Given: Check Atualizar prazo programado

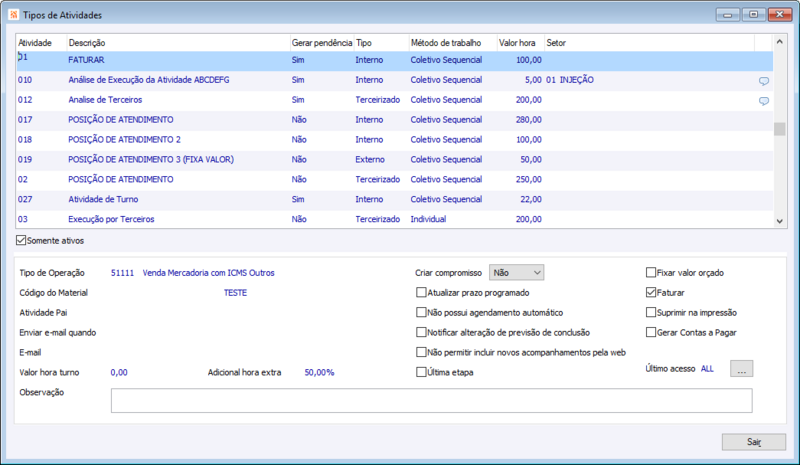Looking at the screenshot, I should 421,292.
